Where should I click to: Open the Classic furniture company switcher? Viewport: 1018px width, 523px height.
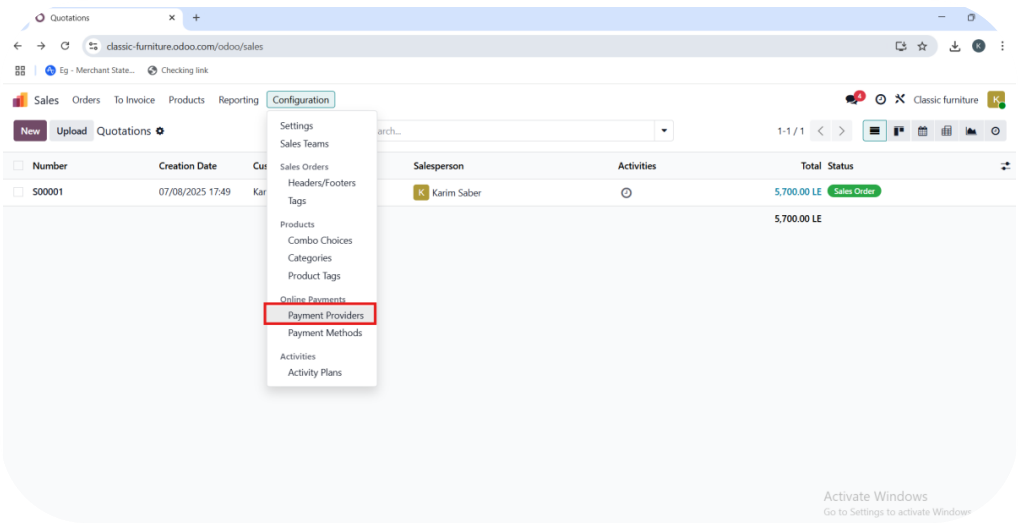tap(945, 100)
